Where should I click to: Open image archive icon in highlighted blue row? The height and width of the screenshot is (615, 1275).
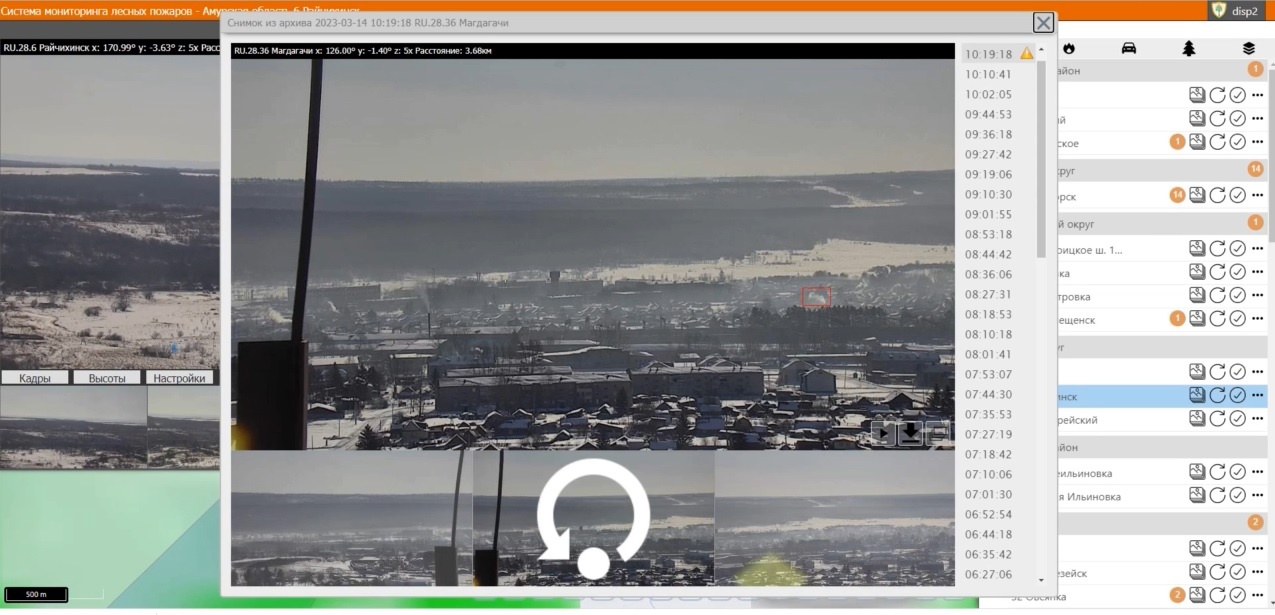click(1197, 396)
